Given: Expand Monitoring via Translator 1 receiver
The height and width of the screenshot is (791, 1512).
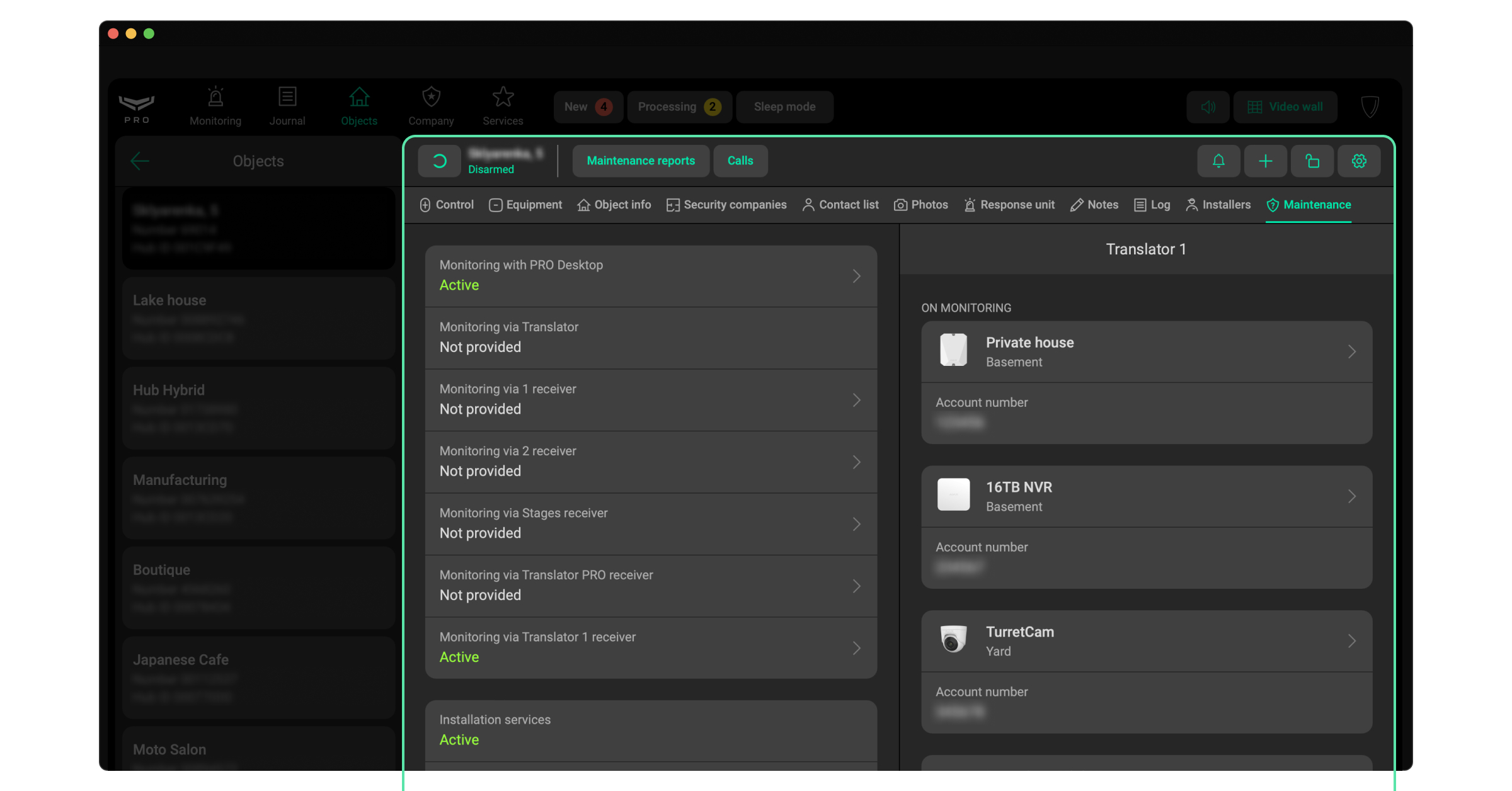Looking at the screenshot, I should coord(856,648).
